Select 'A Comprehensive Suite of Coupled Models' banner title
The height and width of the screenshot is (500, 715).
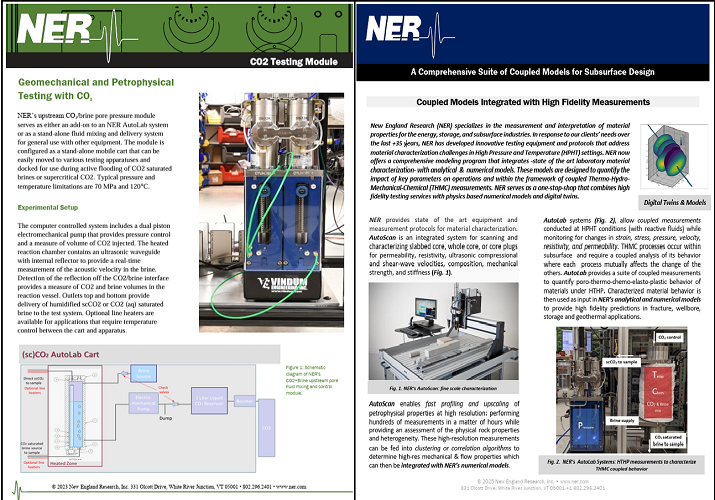(x=532, y=72)
